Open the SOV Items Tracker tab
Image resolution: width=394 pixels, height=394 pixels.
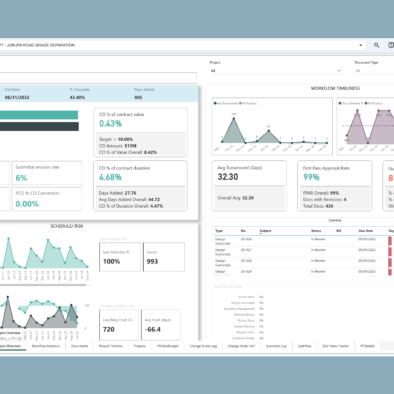click(x=335, y=346)
